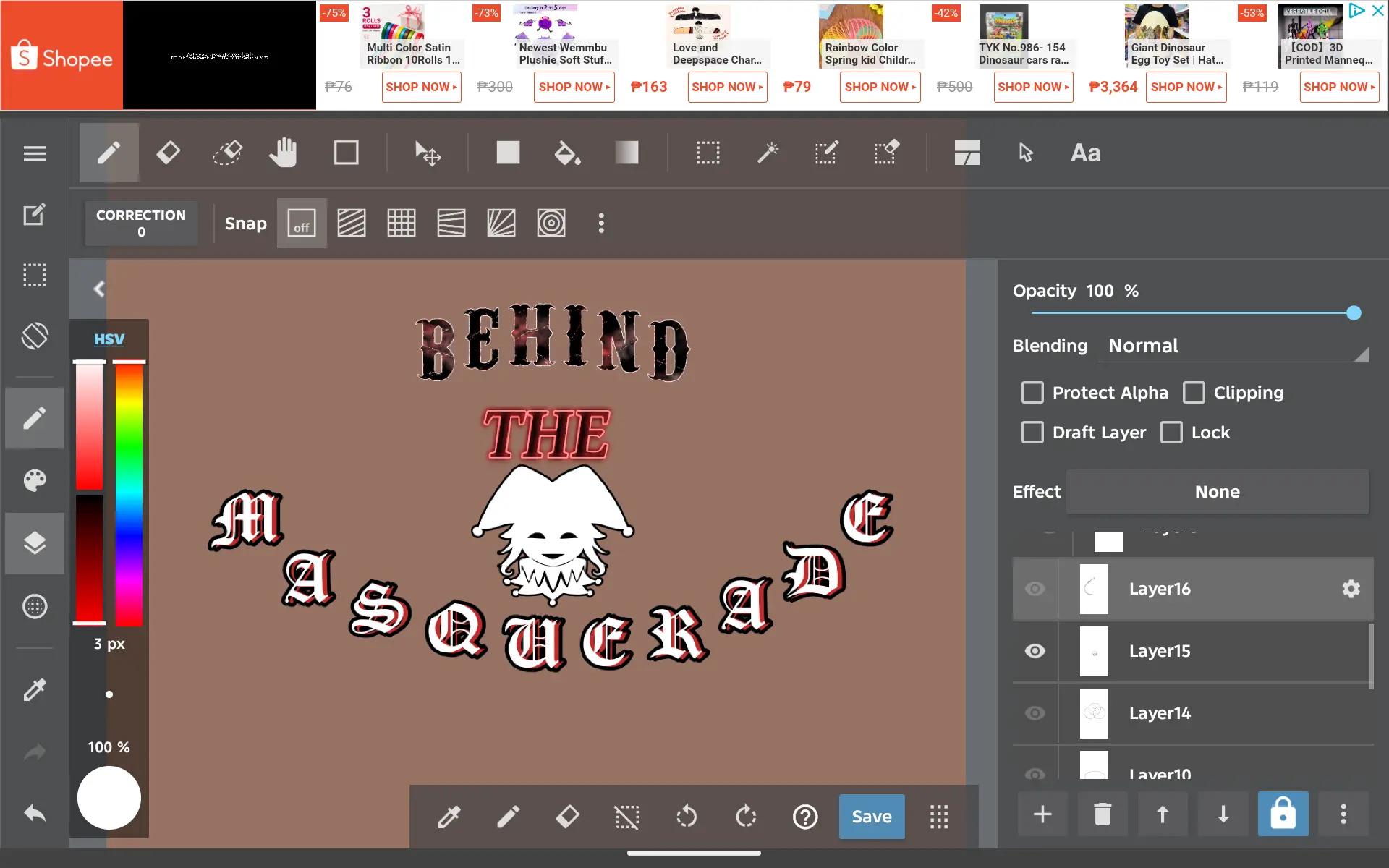Open the CORRECTION 0 setting

(x=141, y=224)
